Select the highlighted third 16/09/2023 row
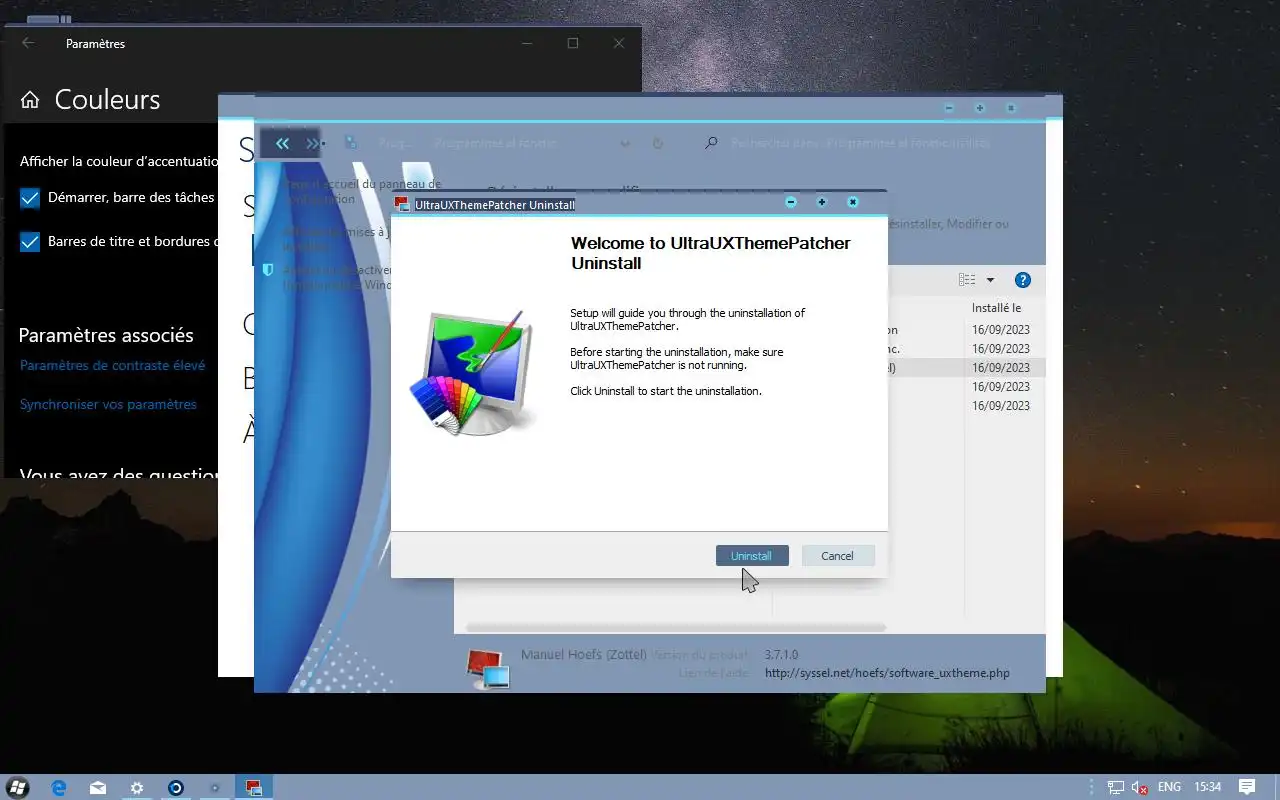 pyautogui.click(x=1001, y=368)
